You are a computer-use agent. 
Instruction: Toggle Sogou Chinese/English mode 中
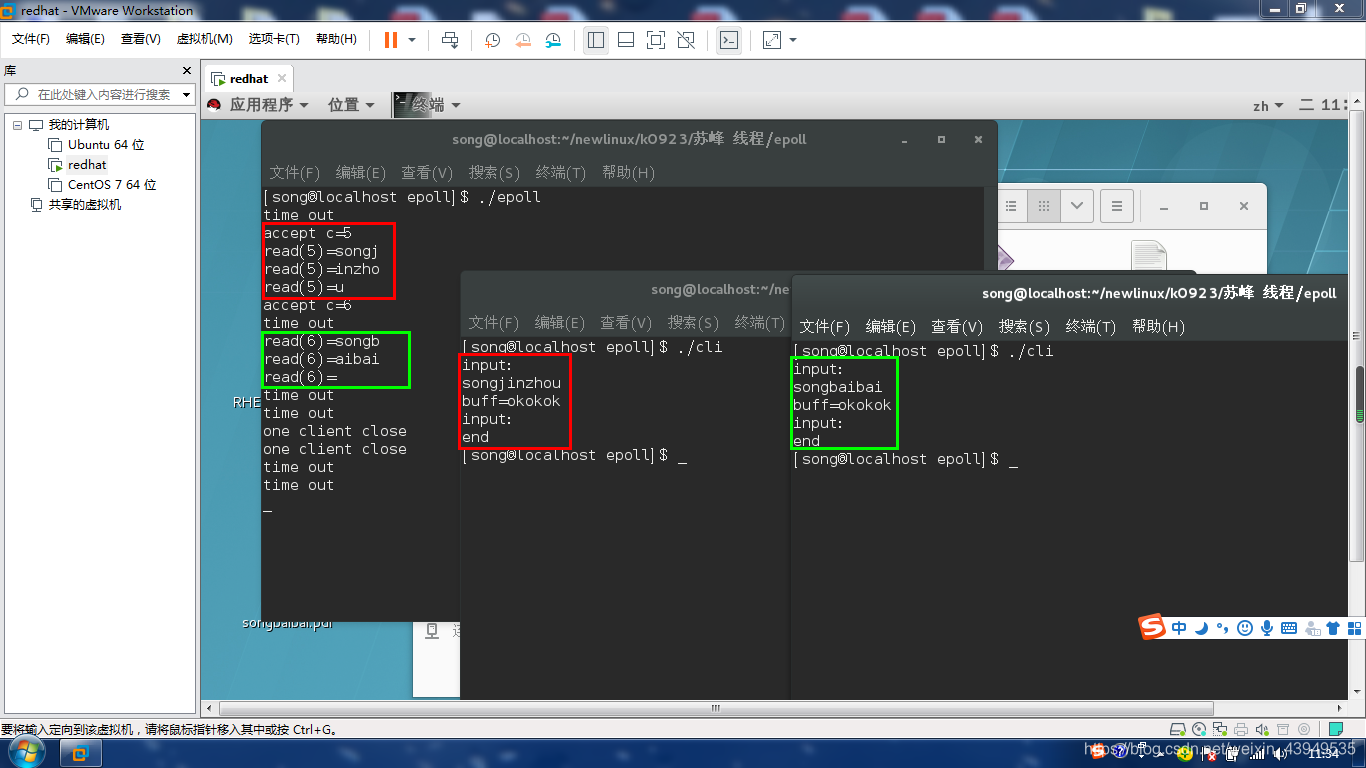pyautogui.click(x=1180, y=628)
